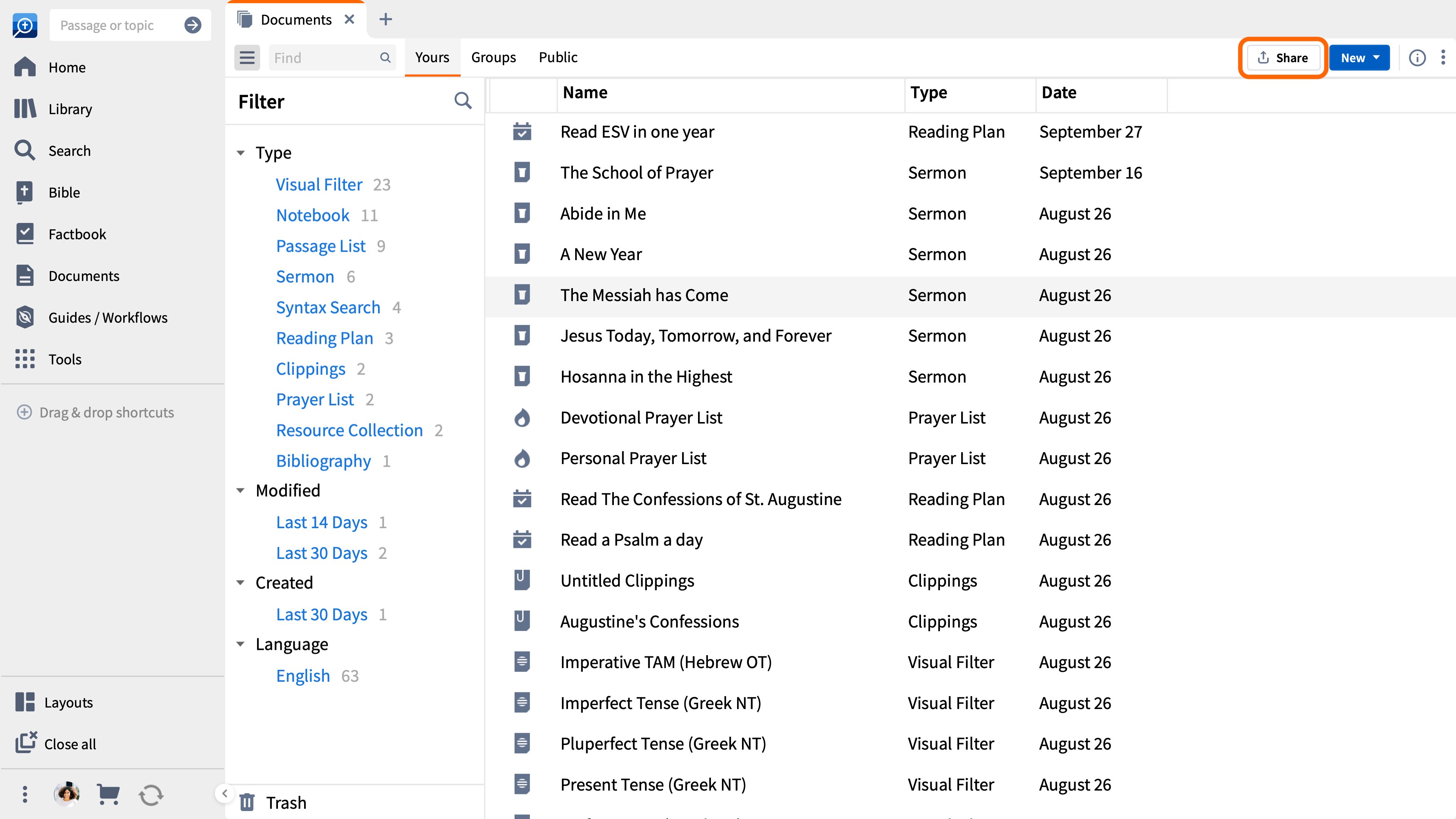Filter by Sermon type
This screenshot has height=819, width=1456.
(x=304, y=276)
